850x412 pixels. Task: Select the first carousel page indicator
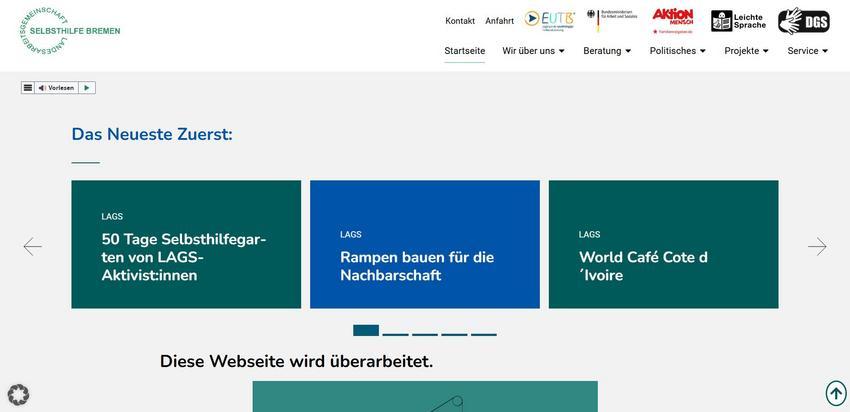[x=366, y=331]
